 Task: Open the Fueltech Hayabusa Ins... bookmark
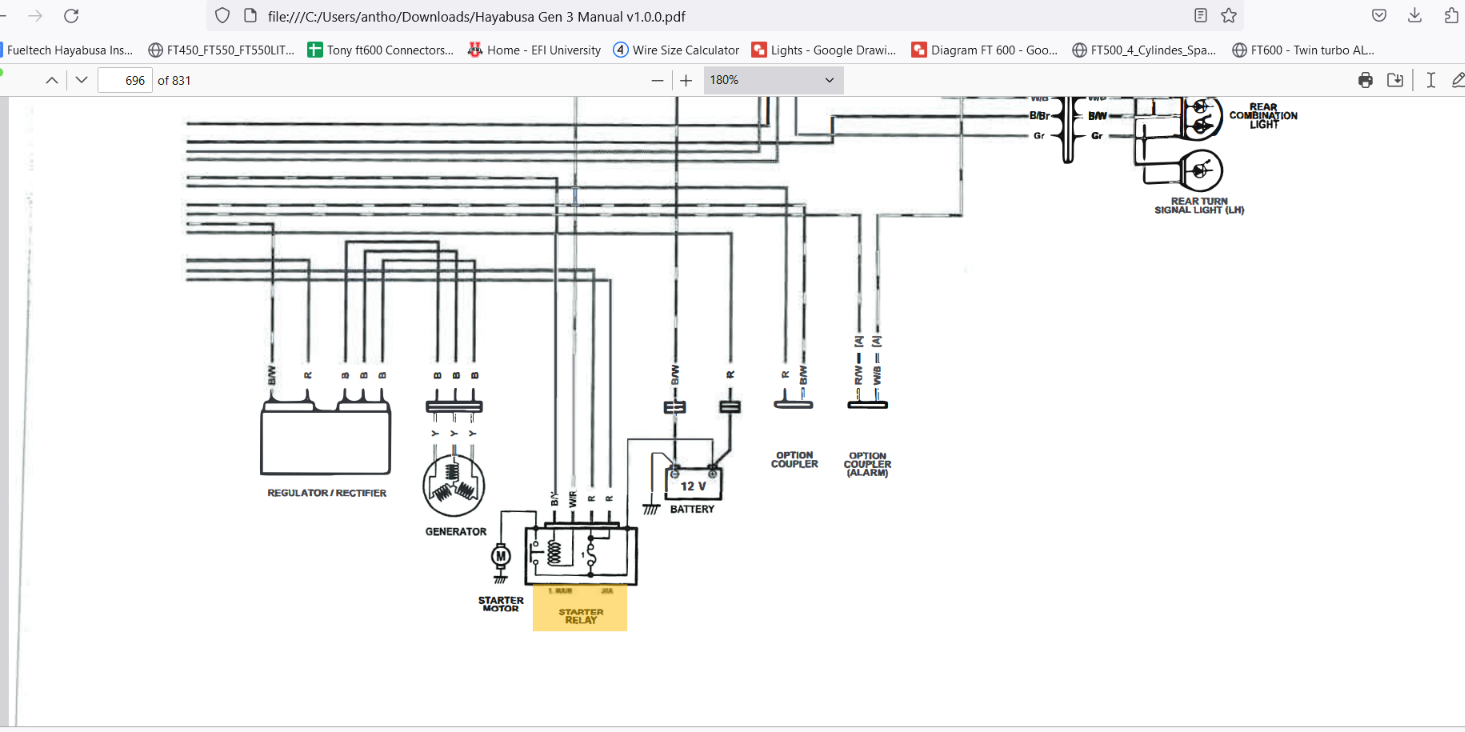click(x=68, y=50)
